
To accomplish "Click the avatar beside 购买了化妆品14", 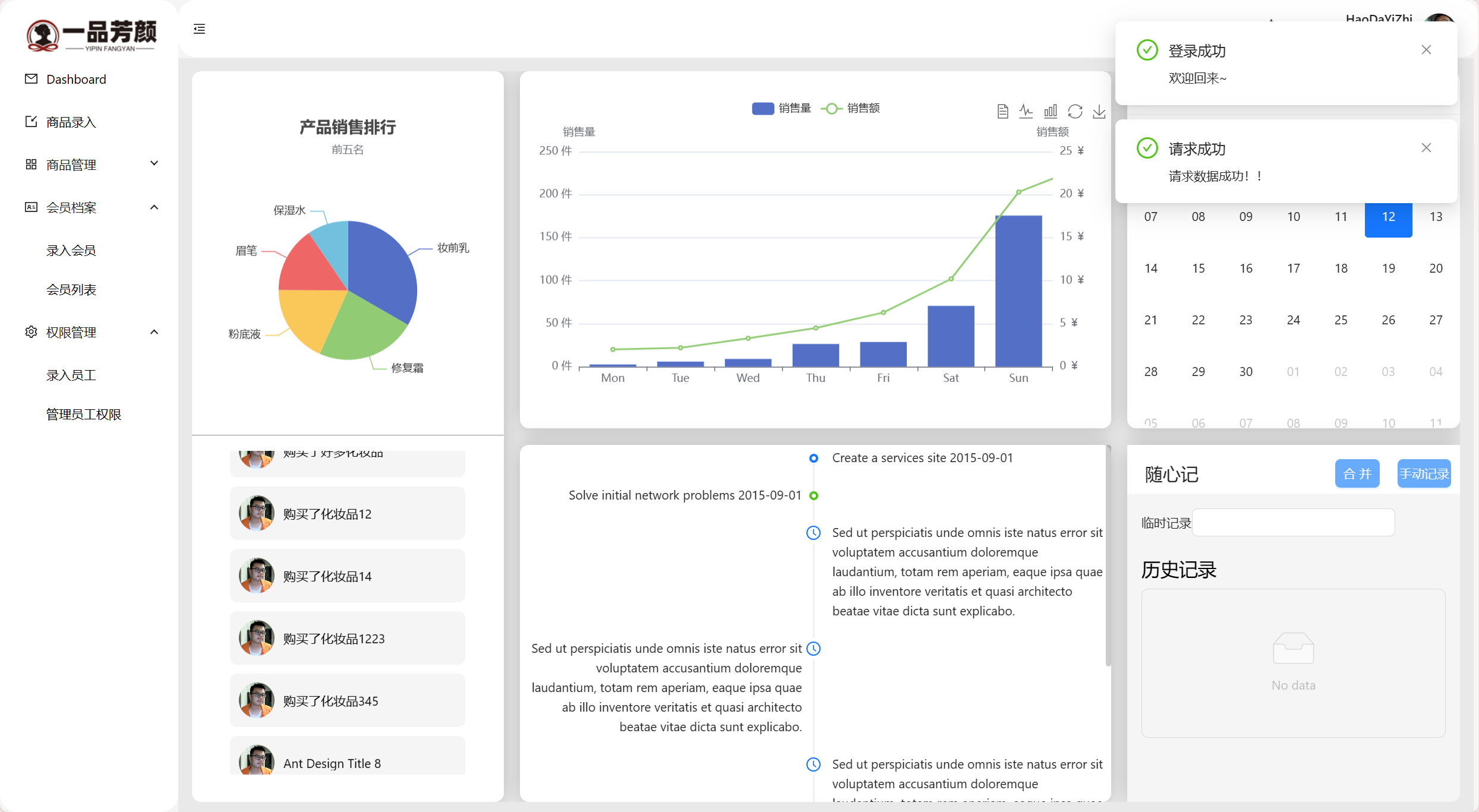I will pos(257,576).
